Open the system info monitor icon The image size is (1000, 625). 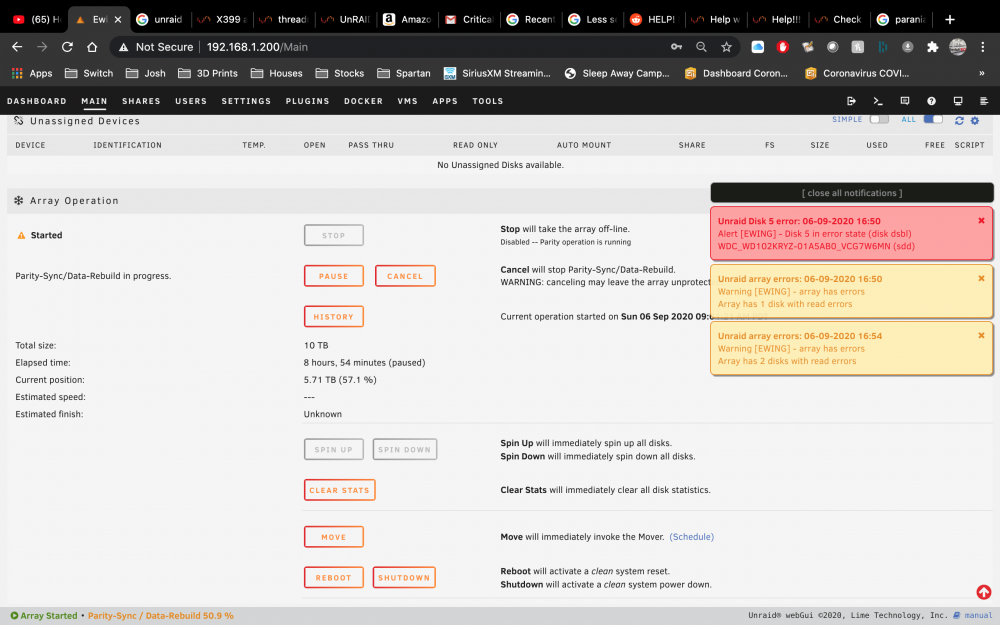958,101
